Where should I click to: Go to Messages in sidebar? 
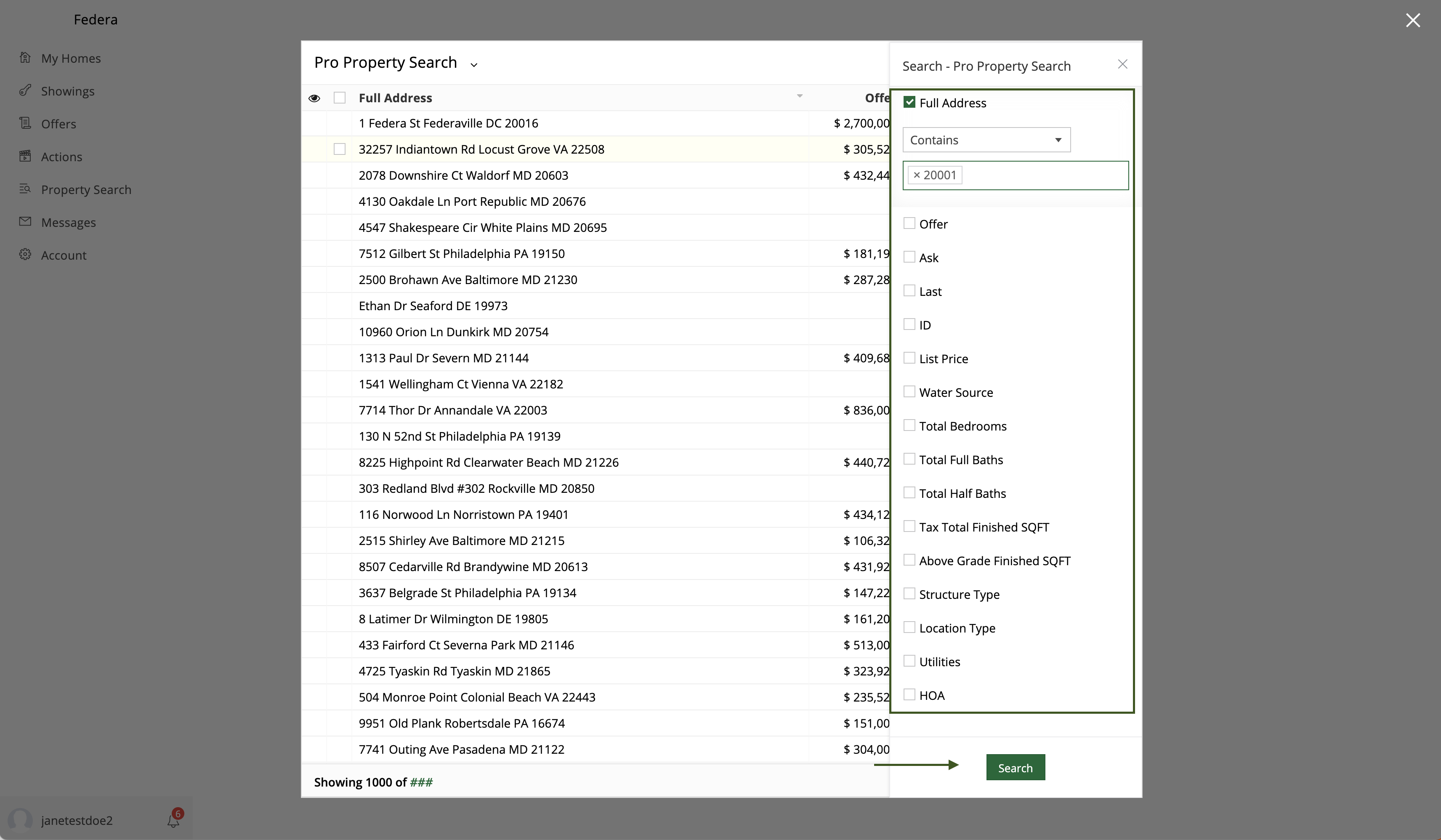point(69,223)
